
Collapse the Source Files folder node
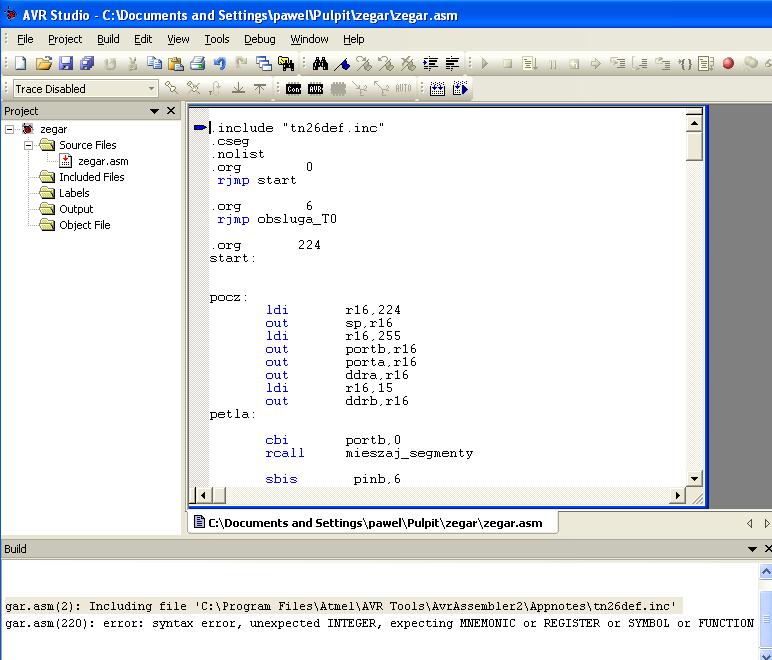[x=29, y=145]
